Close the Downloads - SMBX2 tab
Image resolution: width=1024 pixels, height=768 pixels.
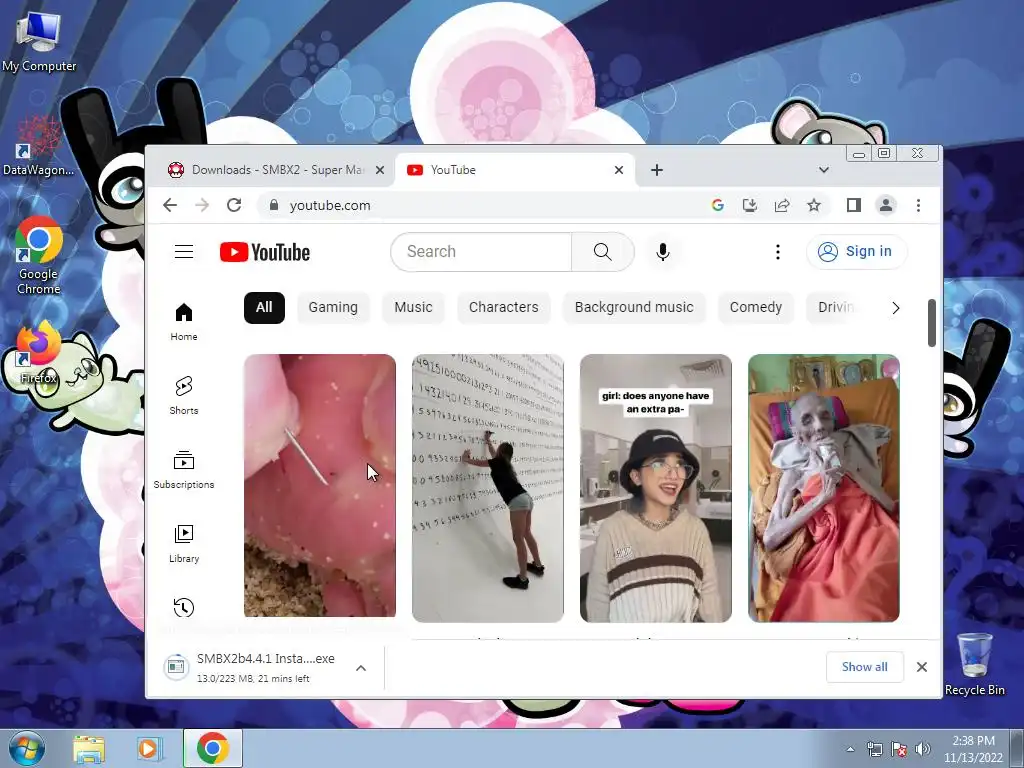[380, 170]
